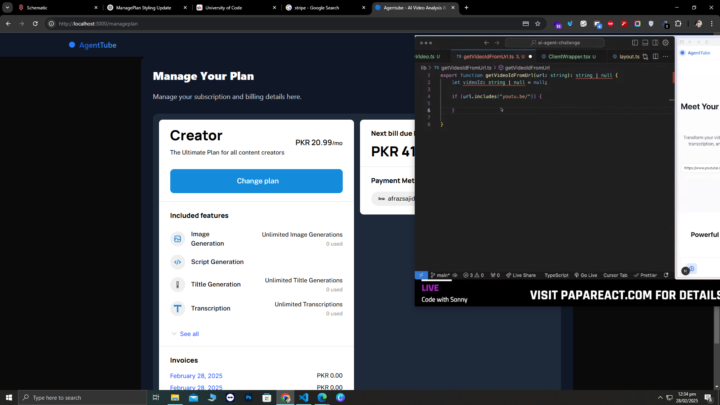The width and height of the screenshot is (720, 405).
Task: Click the Change plan button
Action: pos(256,181)
